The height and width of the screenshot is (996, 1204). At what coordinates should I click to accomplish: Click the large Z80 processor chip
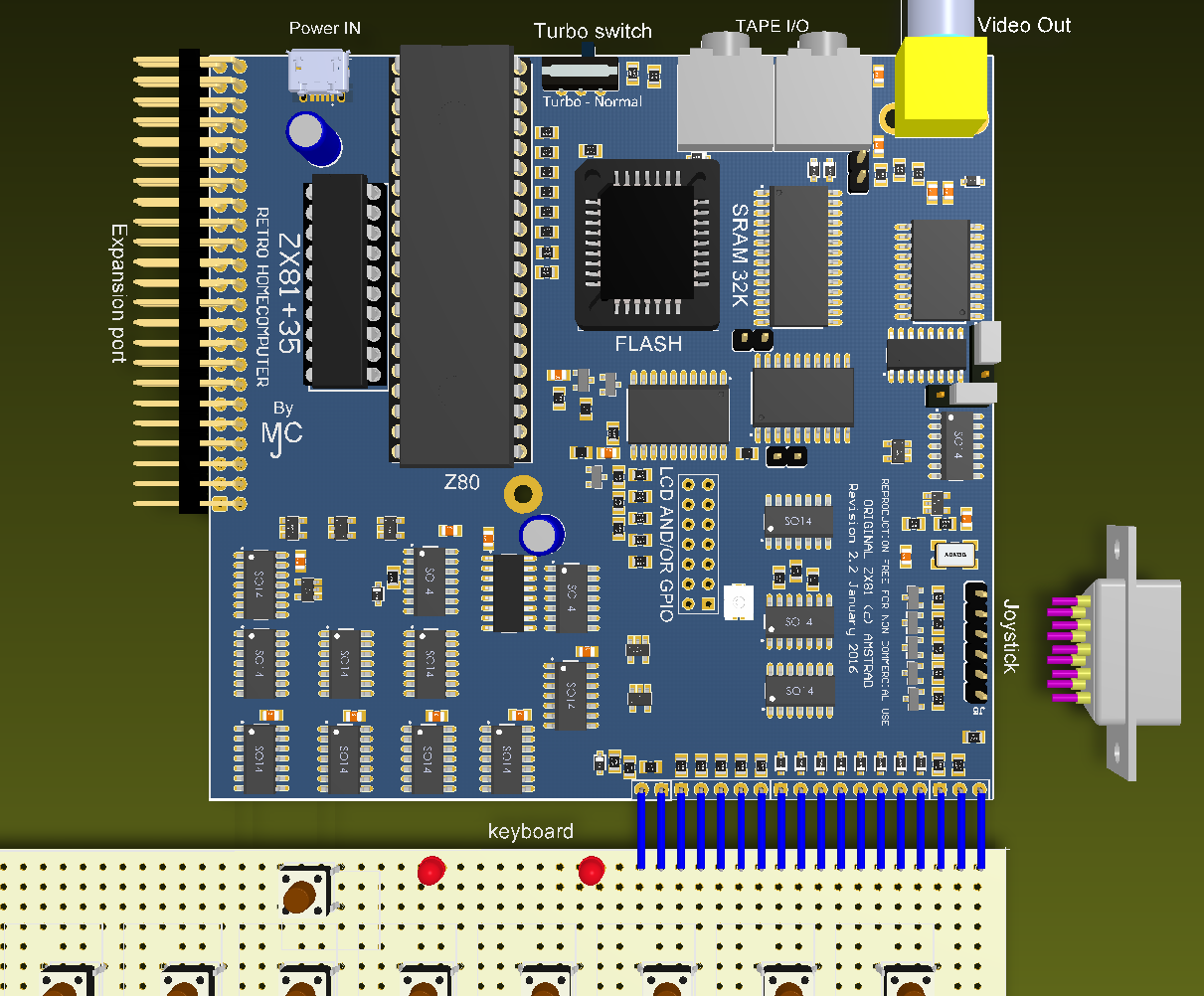click(x=457, y=256)
